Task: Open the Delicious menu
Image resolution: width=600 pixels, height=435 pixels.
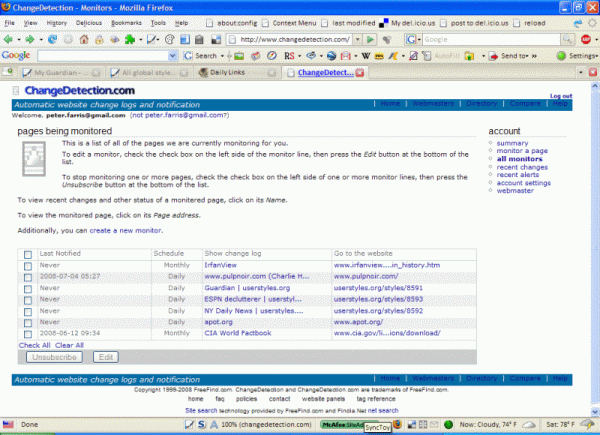Action: 89,23
